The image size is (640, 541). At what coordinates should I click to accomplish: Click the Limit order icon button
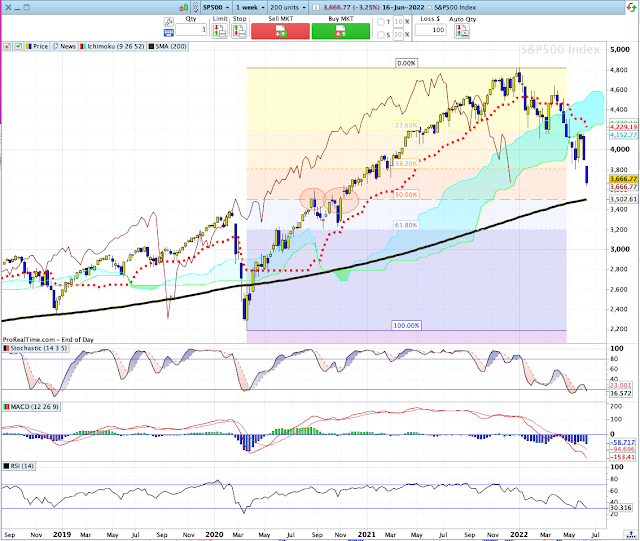click(220, 31)
